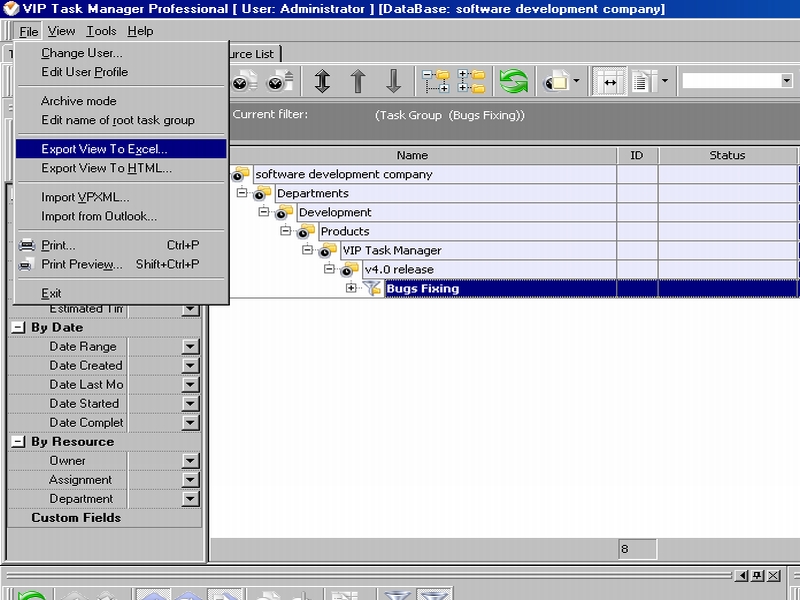Open the Date Range filter dropdown

[x=190, y=347]
